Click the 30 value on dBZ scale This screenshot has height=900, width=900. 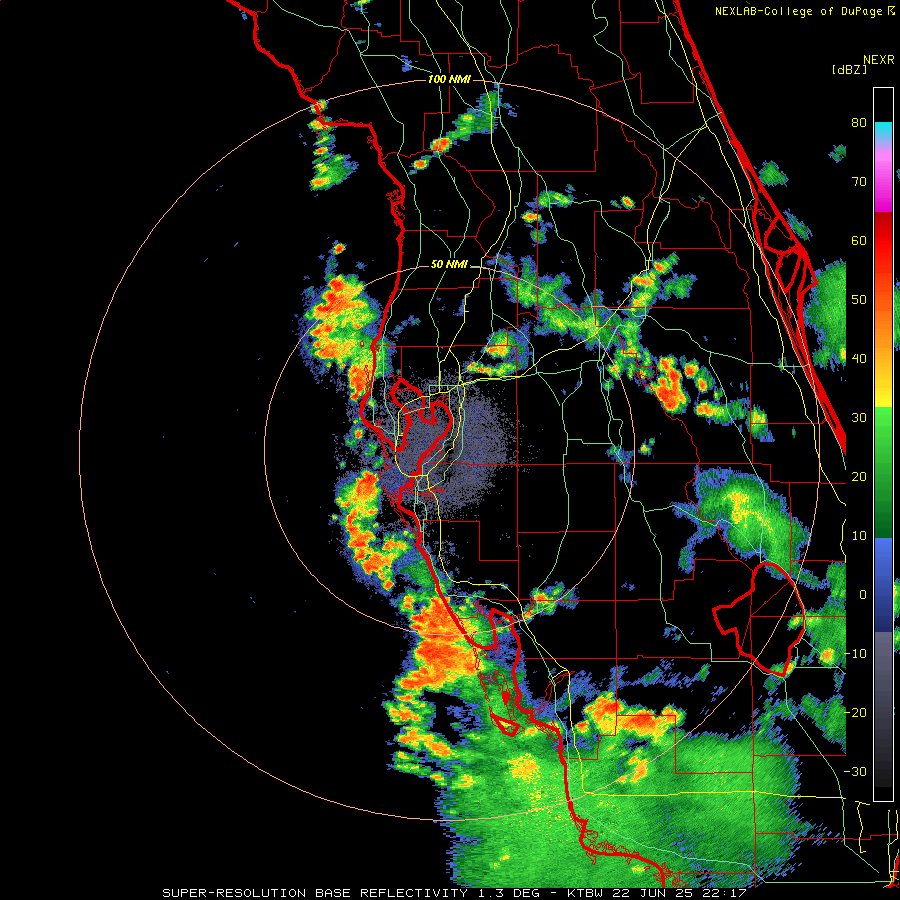click(x=859, y=418)
